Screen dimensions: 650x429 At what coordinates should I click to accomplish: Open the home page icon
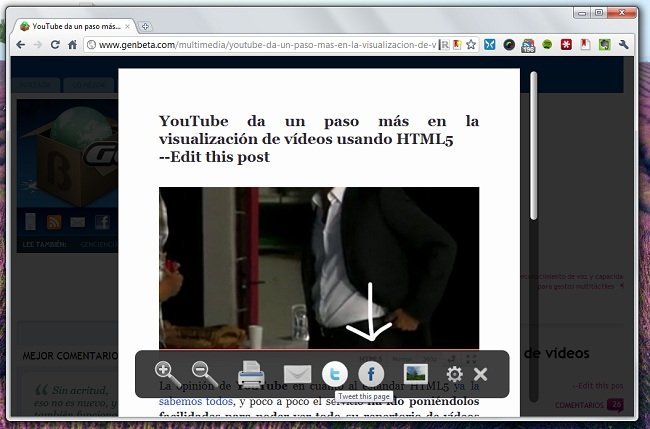(x=73, y=45)
